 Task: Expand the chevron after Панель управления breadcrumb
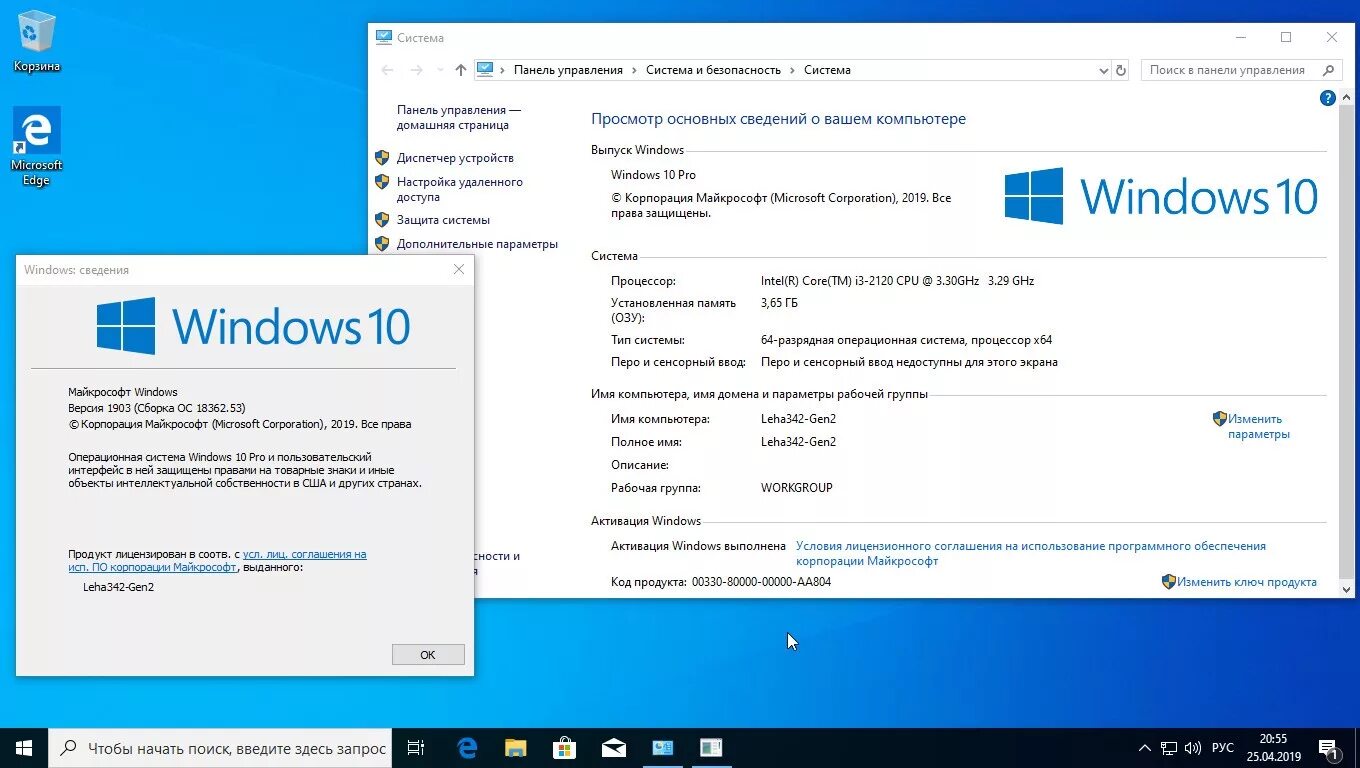[x=635, y=70]
